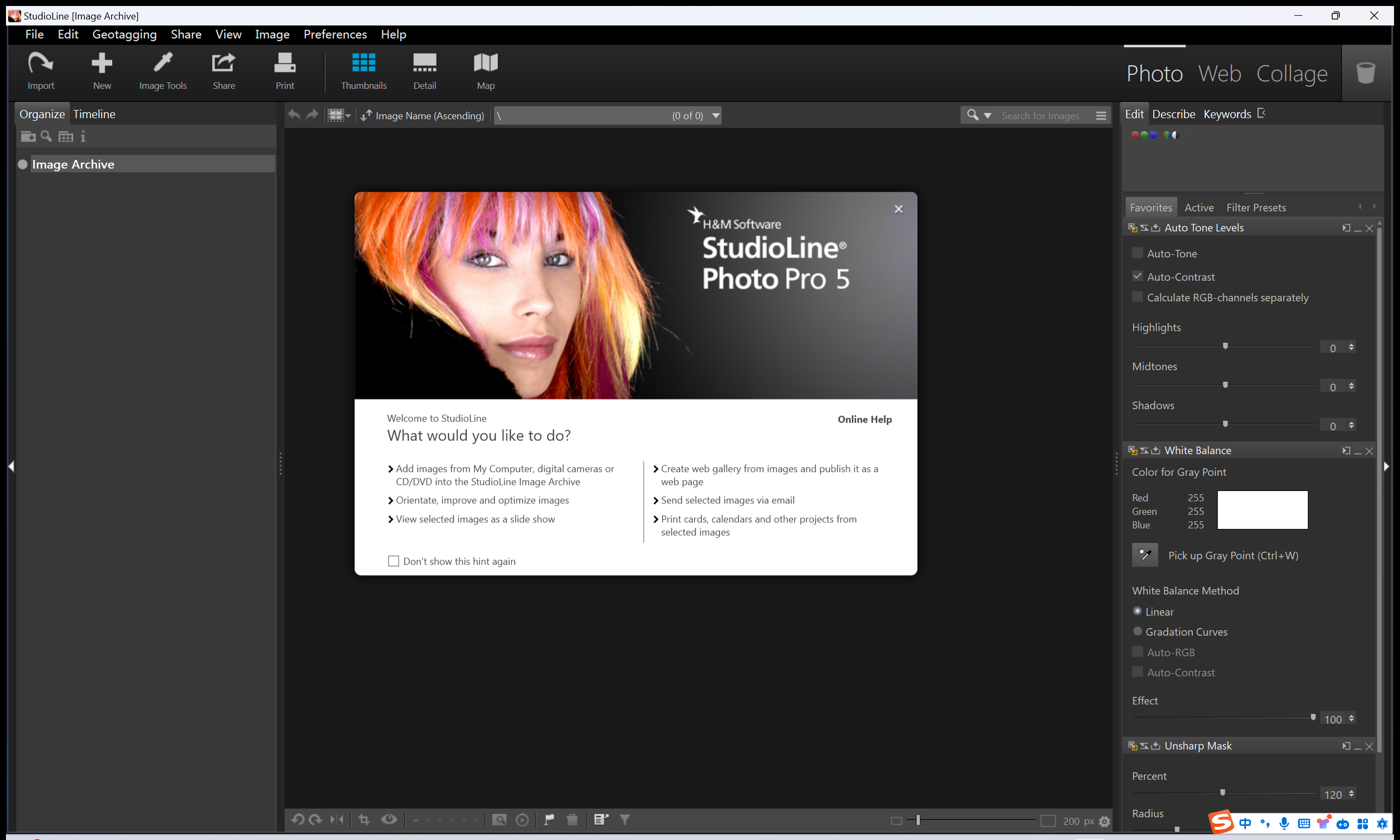This screenshot has width=1400, height=840.
Task: Click the Print toolbar icon
Action: pos(284,70)
